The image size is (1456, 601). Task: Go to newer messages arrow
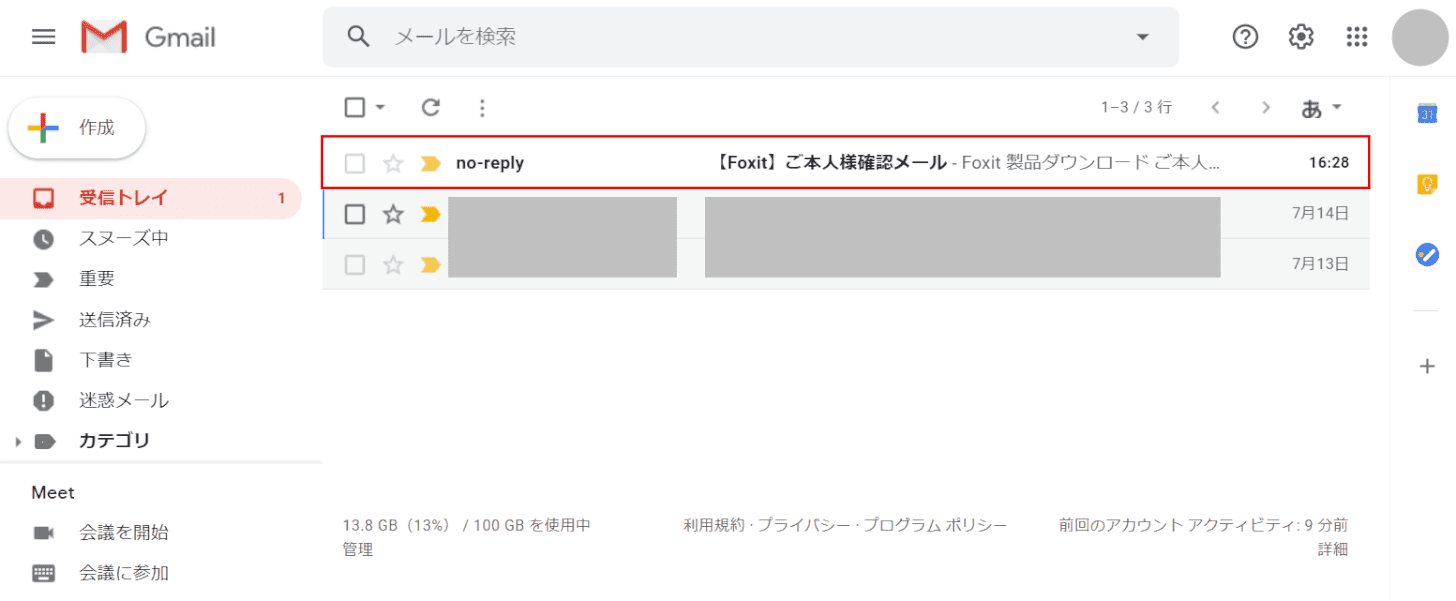click(1215, 107)
